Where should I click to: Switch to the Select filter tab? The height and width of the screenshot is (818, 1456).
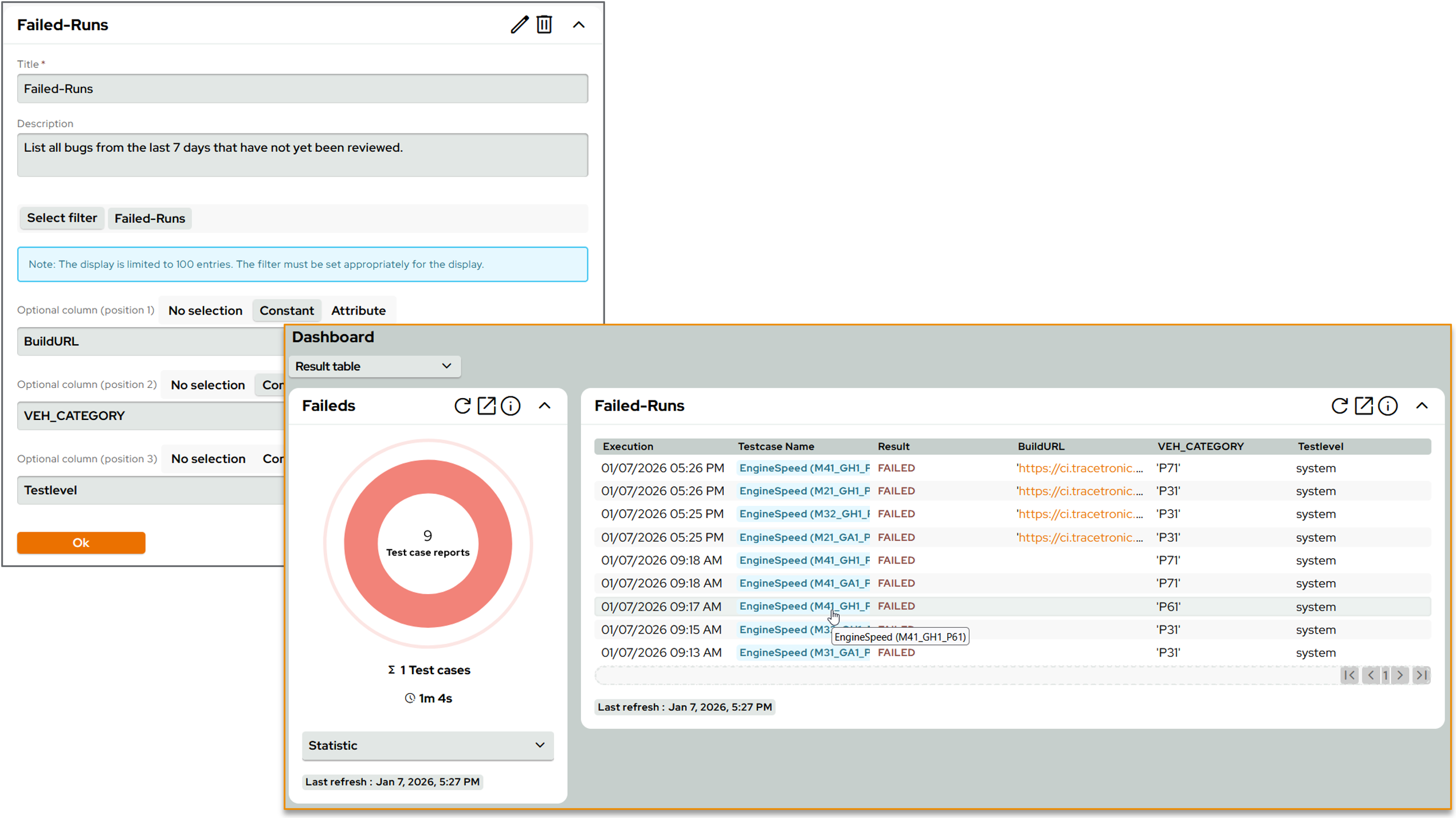pos(61,218)
